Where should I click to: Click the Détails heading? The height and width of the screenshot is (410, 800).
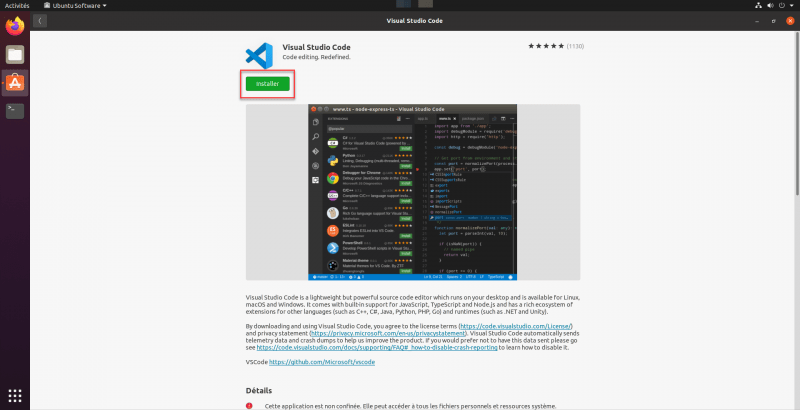pos(259,391)
